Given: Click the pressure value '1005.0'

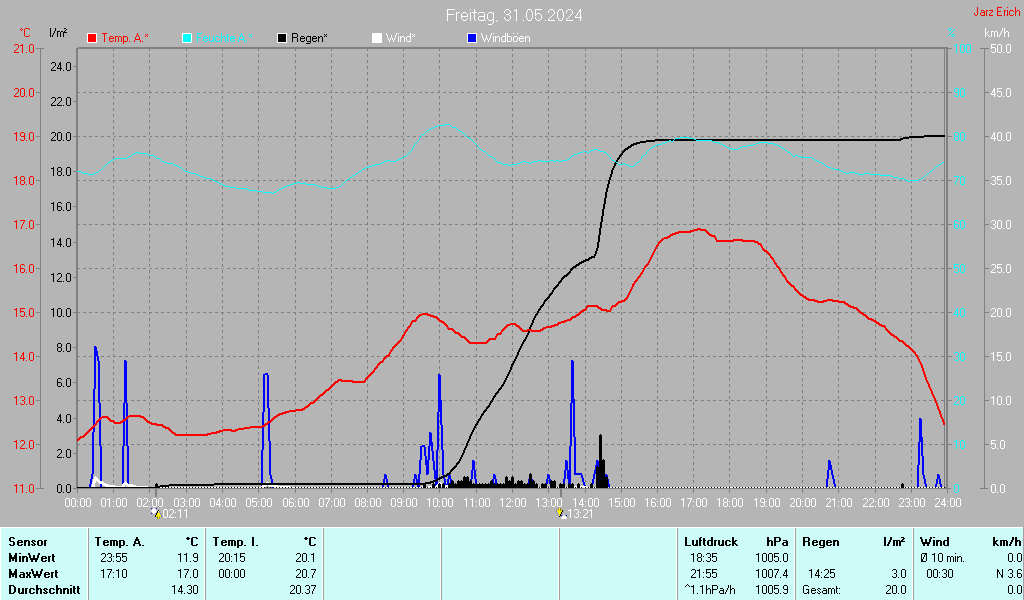Looking at the screenshot, I should pyautogui.click(x=772, y=558).
